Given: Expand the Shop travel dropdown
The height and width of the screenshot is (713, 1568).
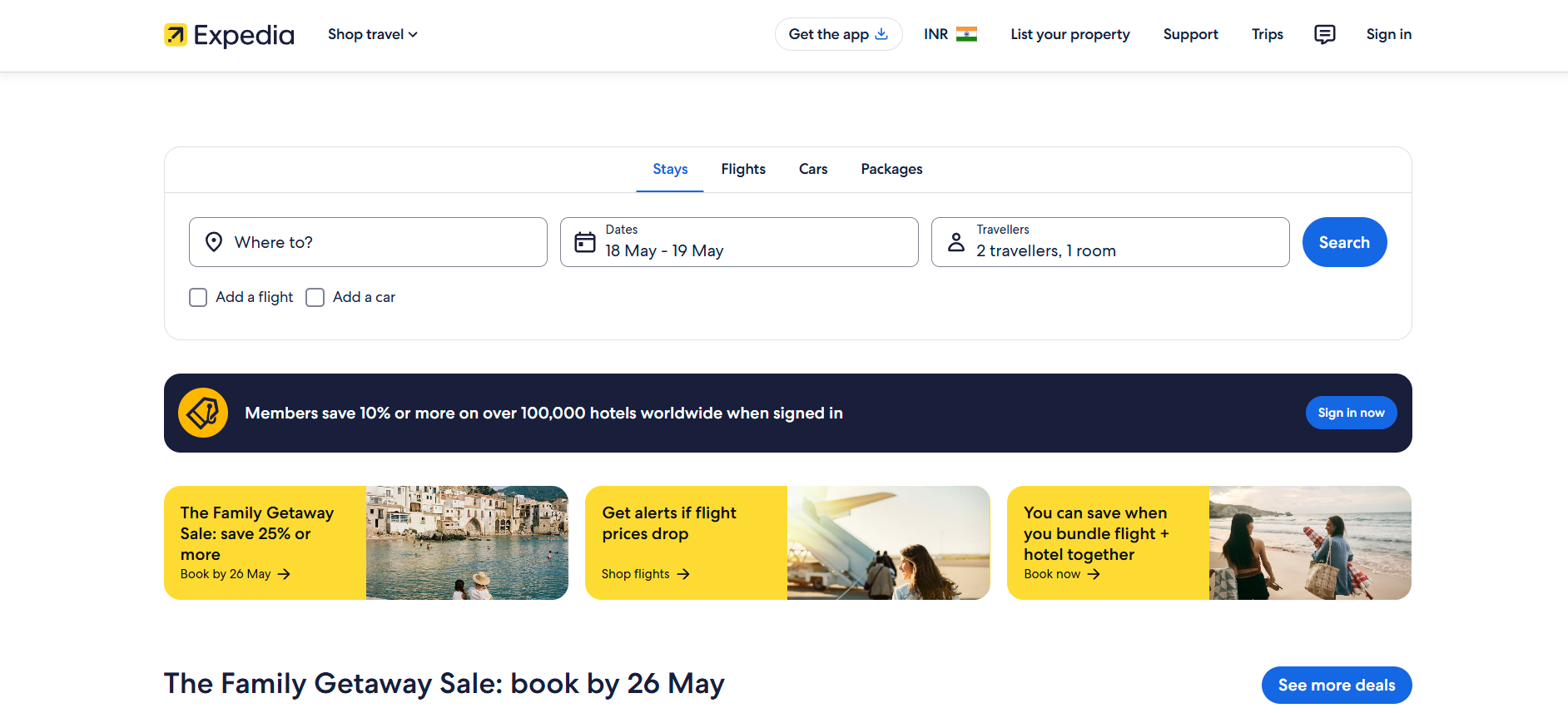Looking at the screenshot, I should tap(373, 34).
